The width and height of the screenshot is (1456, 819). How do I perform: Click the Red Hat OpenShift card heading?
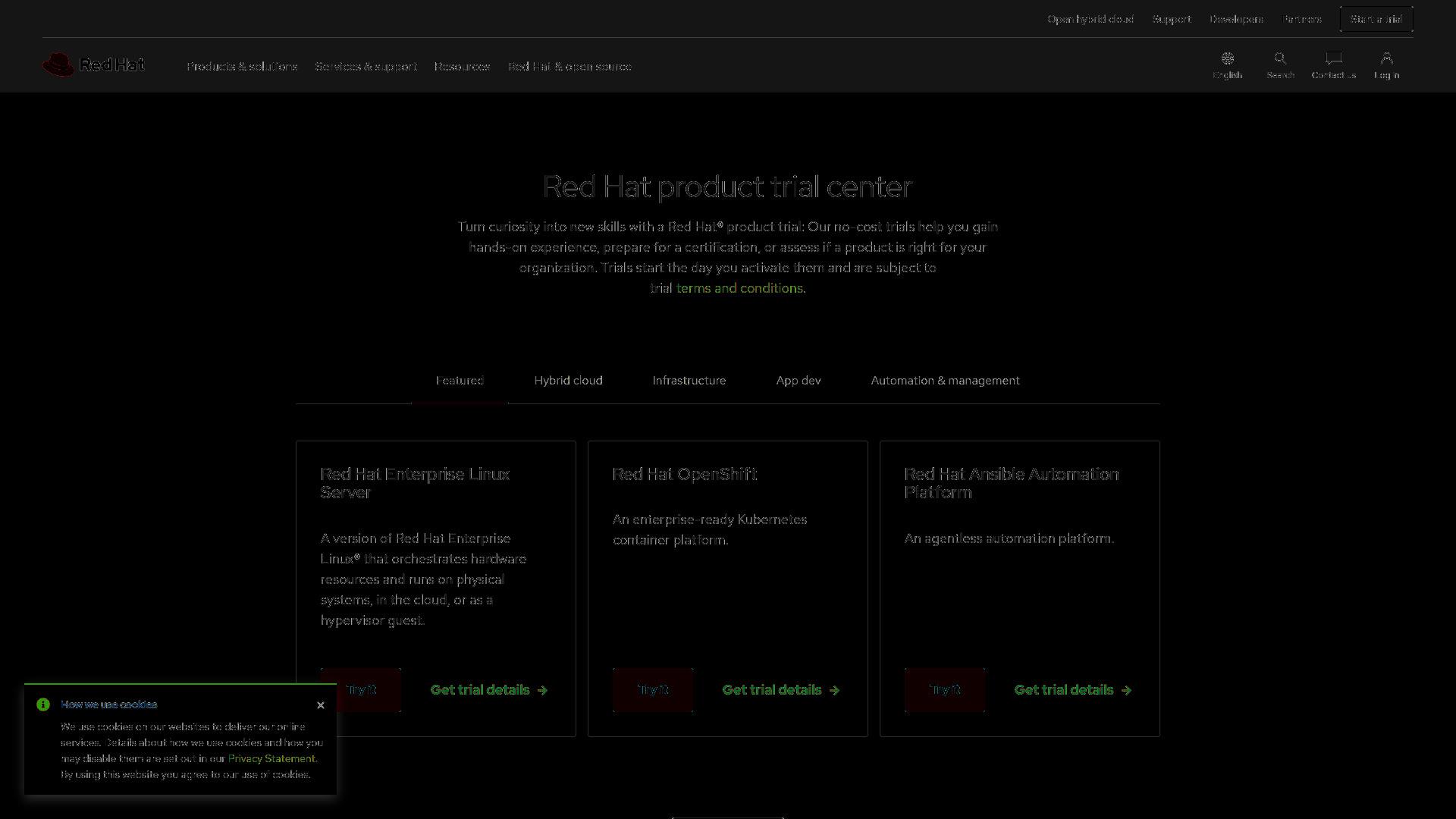(x=685, y=474)
